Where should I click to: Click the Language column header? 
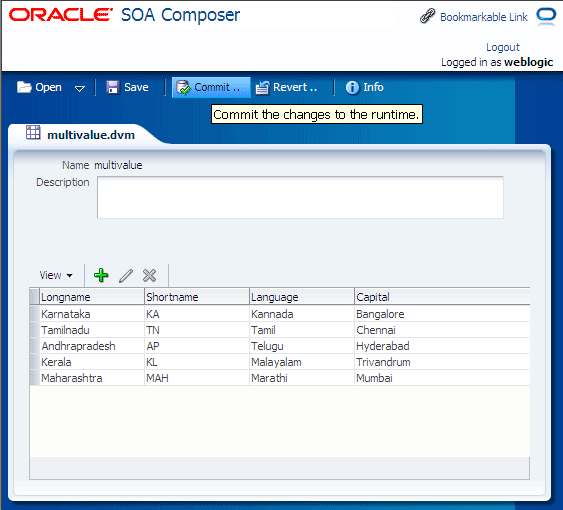[x=302, y=297]
